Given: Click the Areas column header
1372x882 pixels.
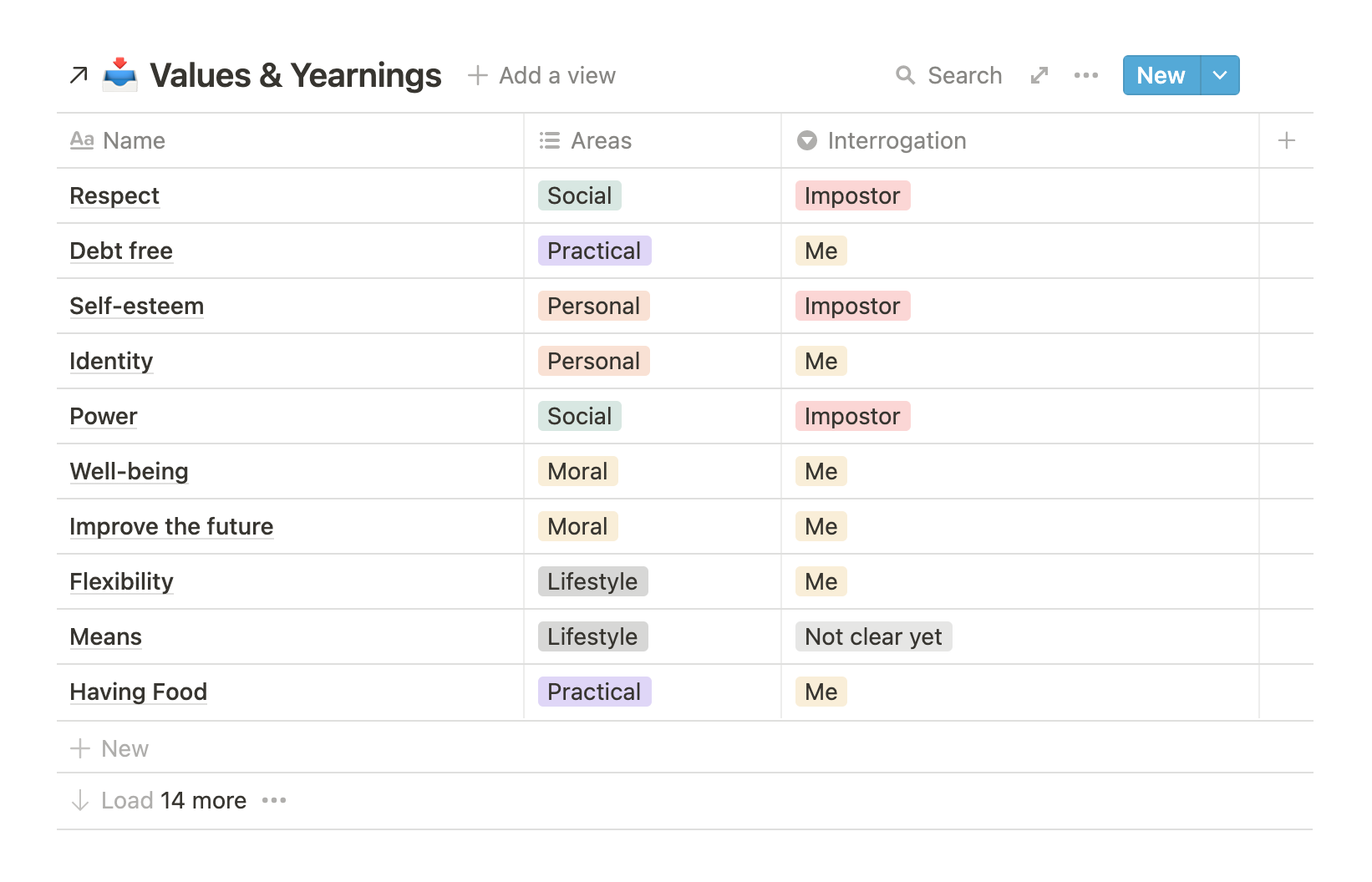Looking at the screenshot, I should (652, 140).
